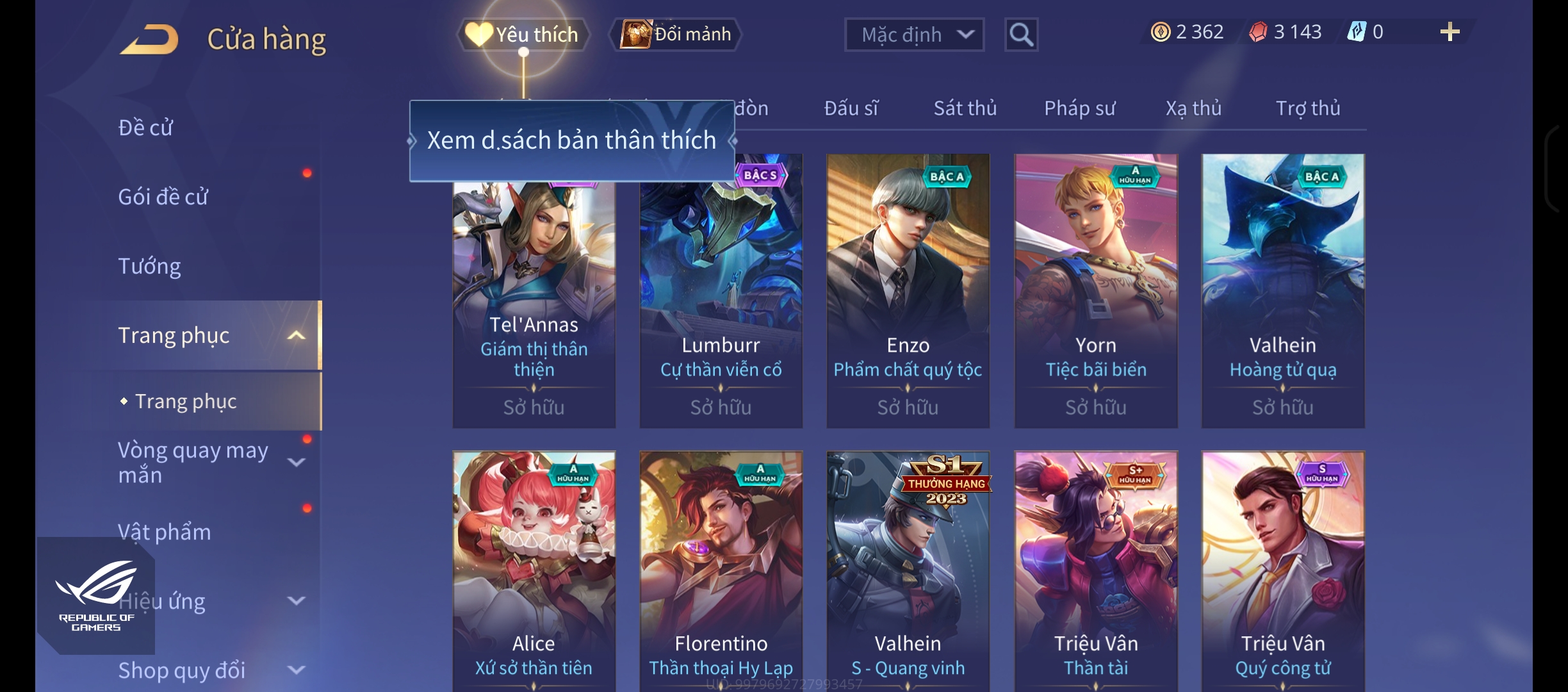Image resolution: width=1568 pixels, height=692 pixels.
Task: Open the Enzo Phẩm chất quý tộc skin
Action: [908, 291]
